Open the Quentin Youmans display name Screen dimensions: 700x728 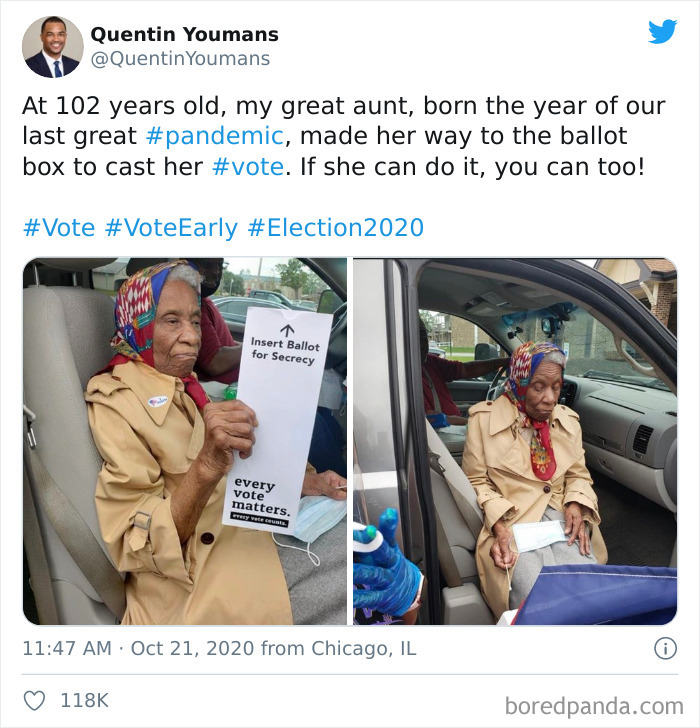184,34
